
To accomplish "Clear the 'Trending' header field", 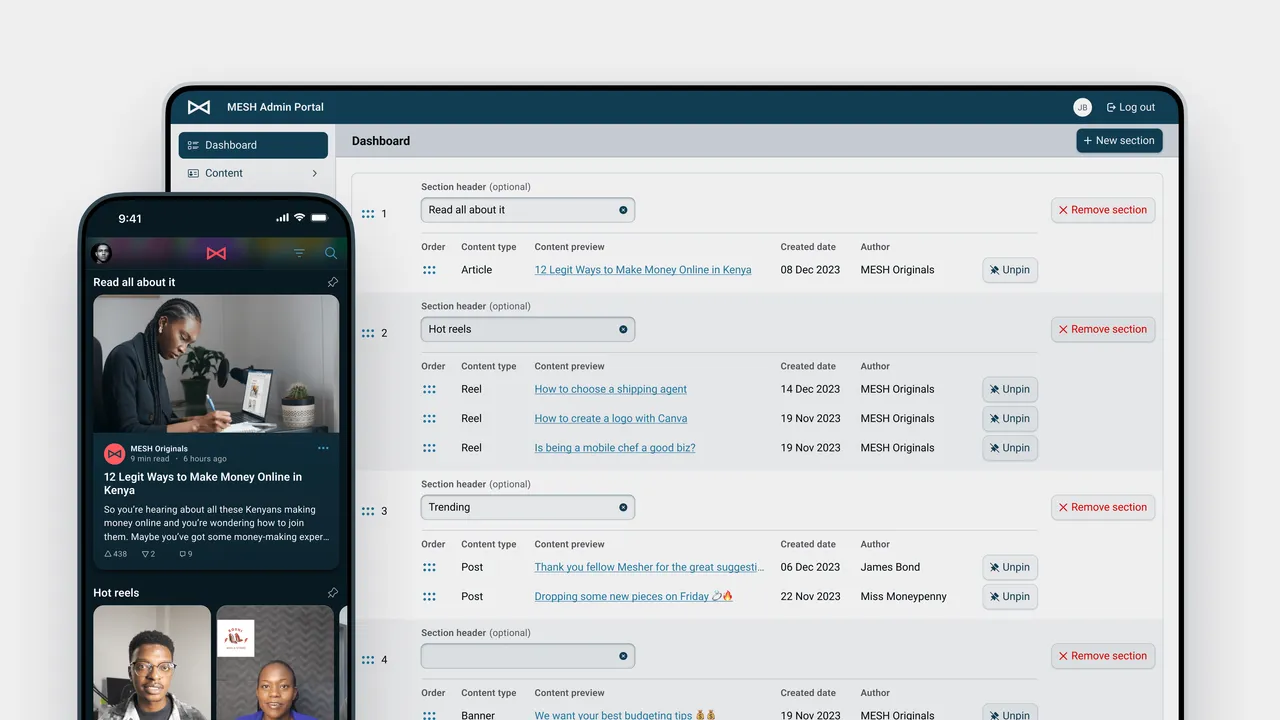I will click(x=623, y=507).
